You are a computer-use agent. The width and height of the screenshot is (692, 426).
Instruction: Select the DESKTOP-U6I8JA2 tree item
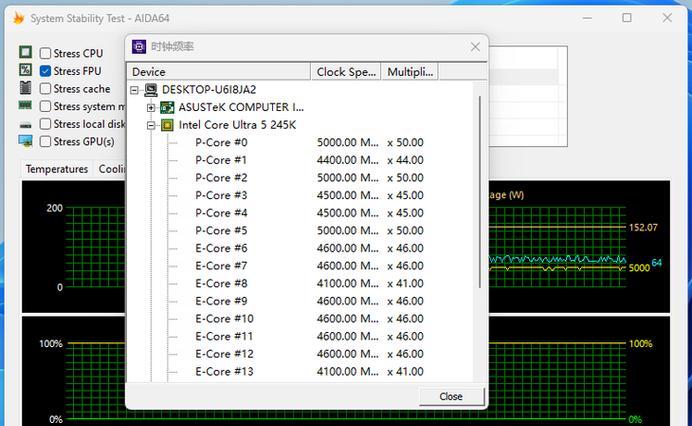click(x=209, y=90)
